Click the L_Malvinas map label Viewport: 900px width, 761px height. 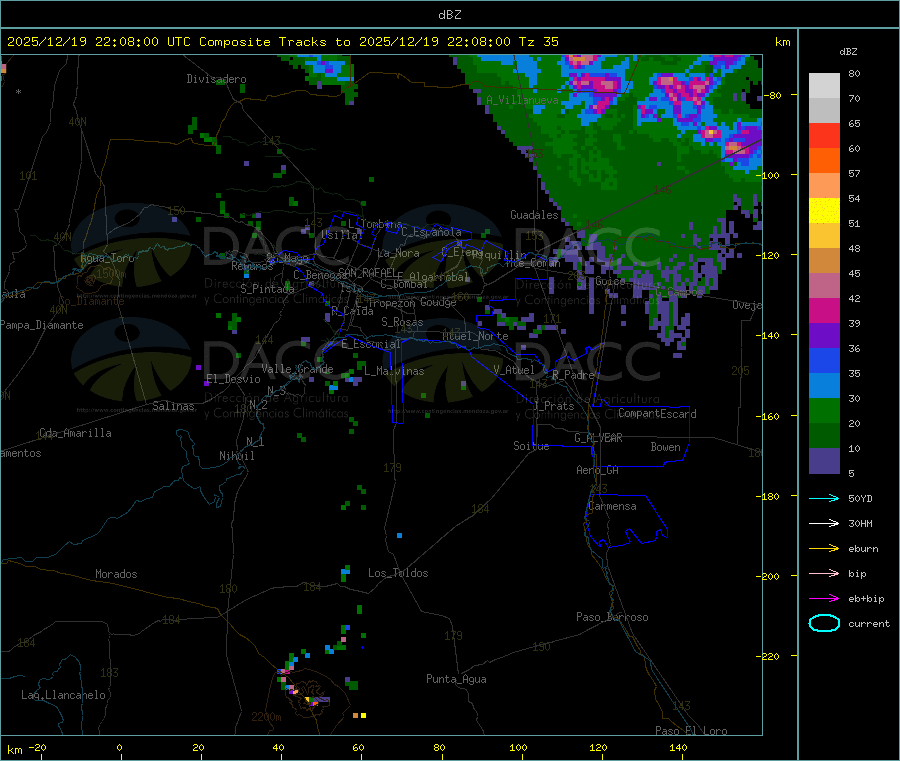coord(394,371)
